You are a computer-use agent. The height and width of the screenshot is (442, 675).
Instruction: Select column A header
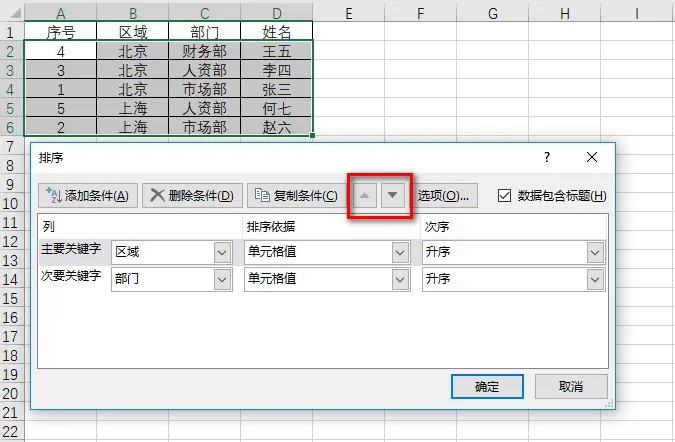(x=61, y=13)
